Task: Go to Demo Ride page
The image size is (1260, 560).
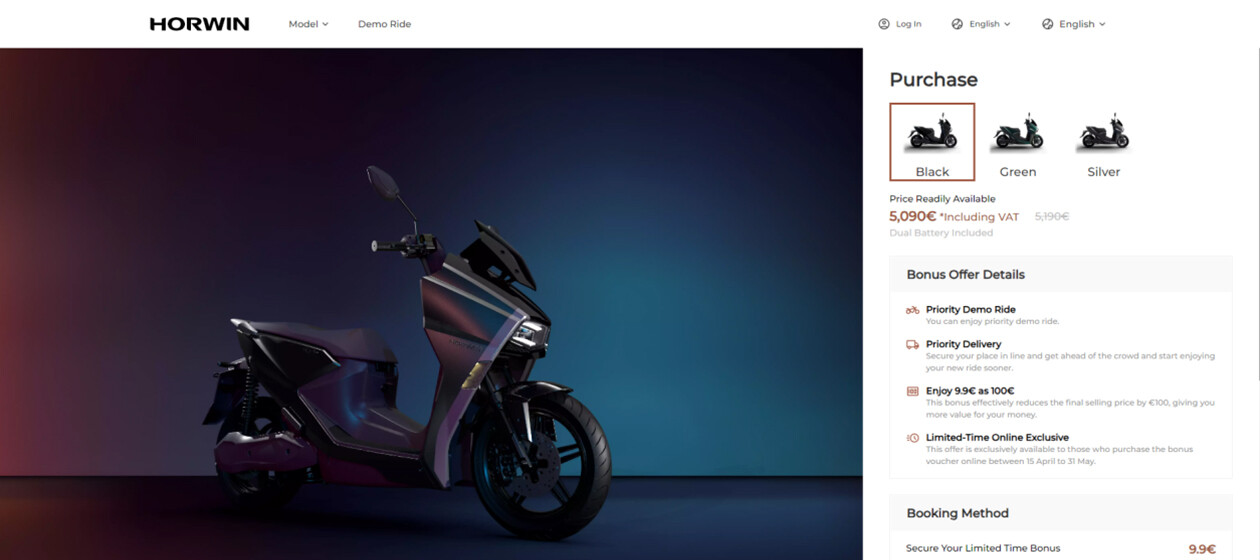Action: tap(384, 24)
